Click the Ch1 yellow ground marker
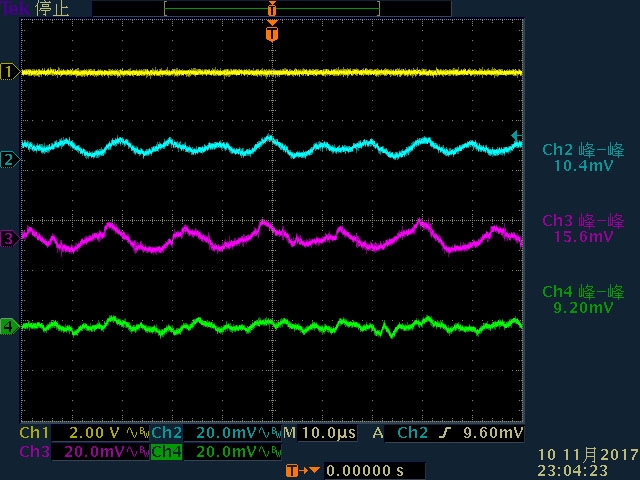This screenshot has width=640, height=480. pyautogui.click(x=10, y=72)
